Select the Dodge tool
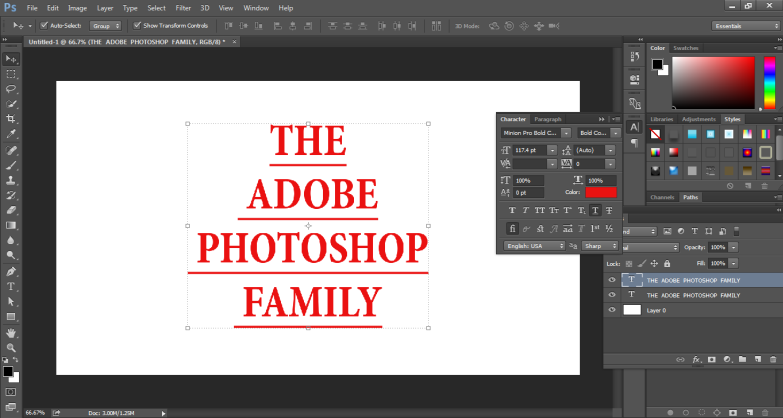Image resolution: width=783 pixels, height=418 pixels. [x=11, y=255]
